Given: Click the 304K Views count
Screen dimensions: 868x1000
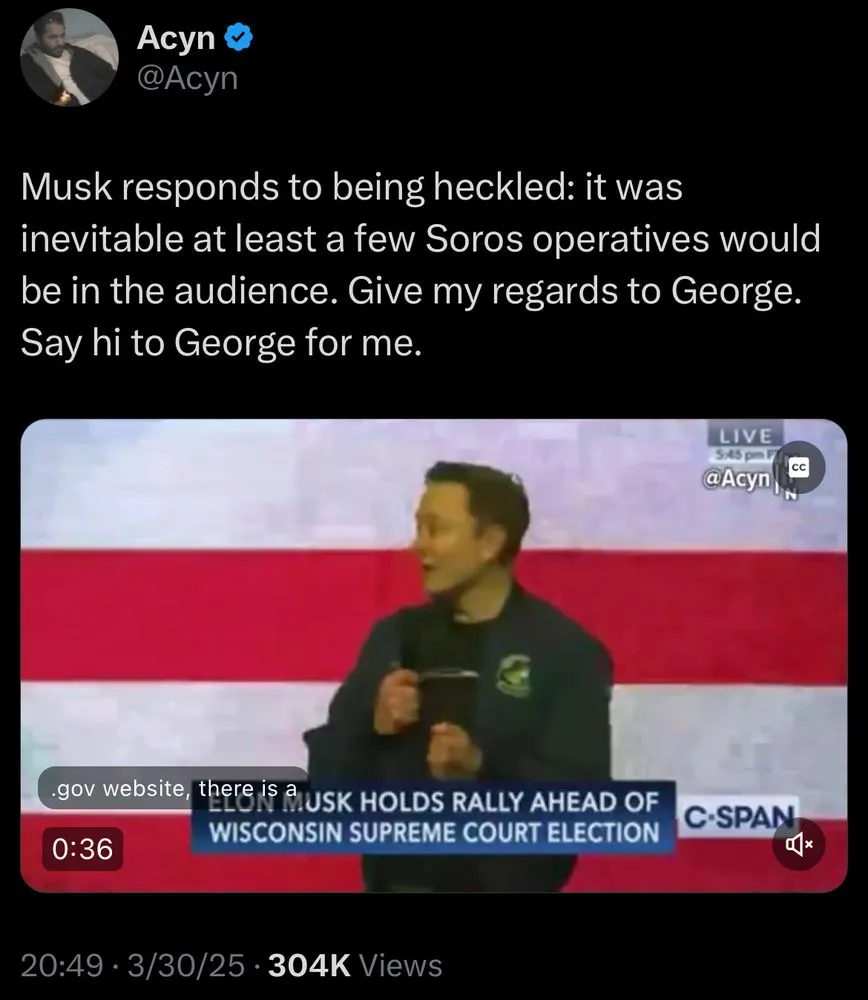Looking at the screenshot, I should click(x=355, y=966).
